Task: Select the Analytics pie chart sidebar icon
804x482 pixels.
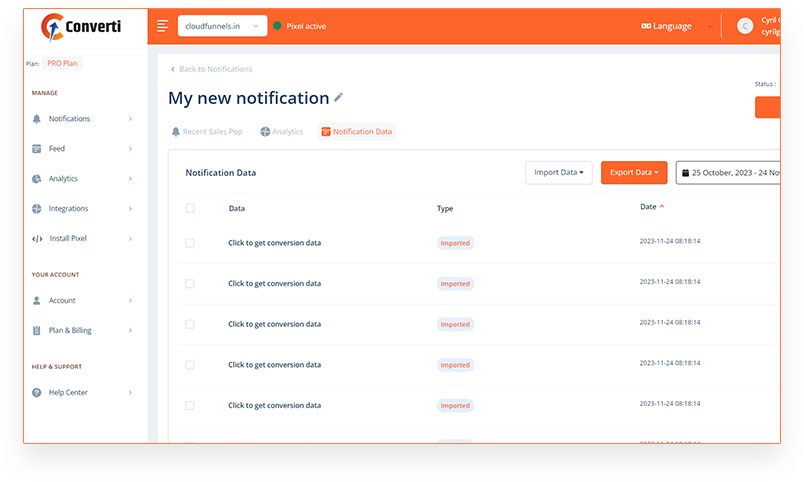Action: tap(36, 179)
